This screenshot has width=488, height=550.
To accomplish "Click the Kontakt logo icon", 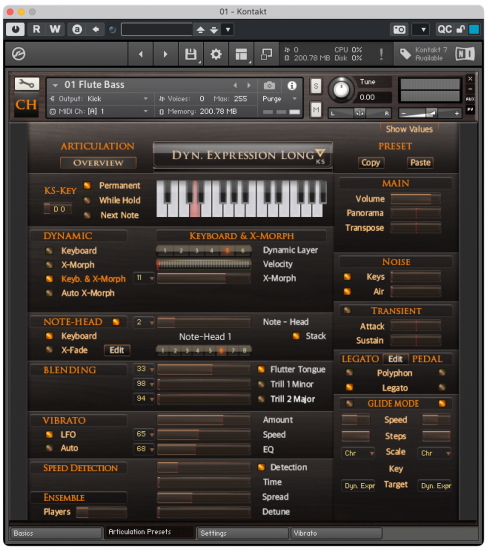I will tap(18, 54).
